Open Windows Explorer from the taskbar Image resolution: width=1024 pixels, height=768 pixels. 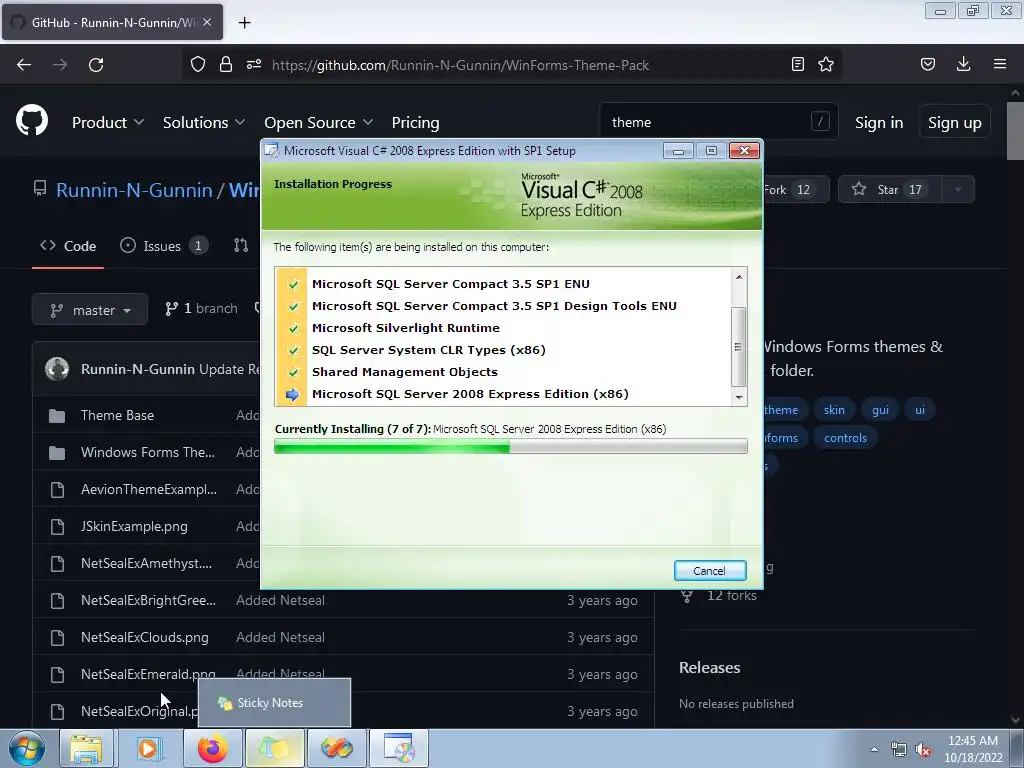(86, 748)
